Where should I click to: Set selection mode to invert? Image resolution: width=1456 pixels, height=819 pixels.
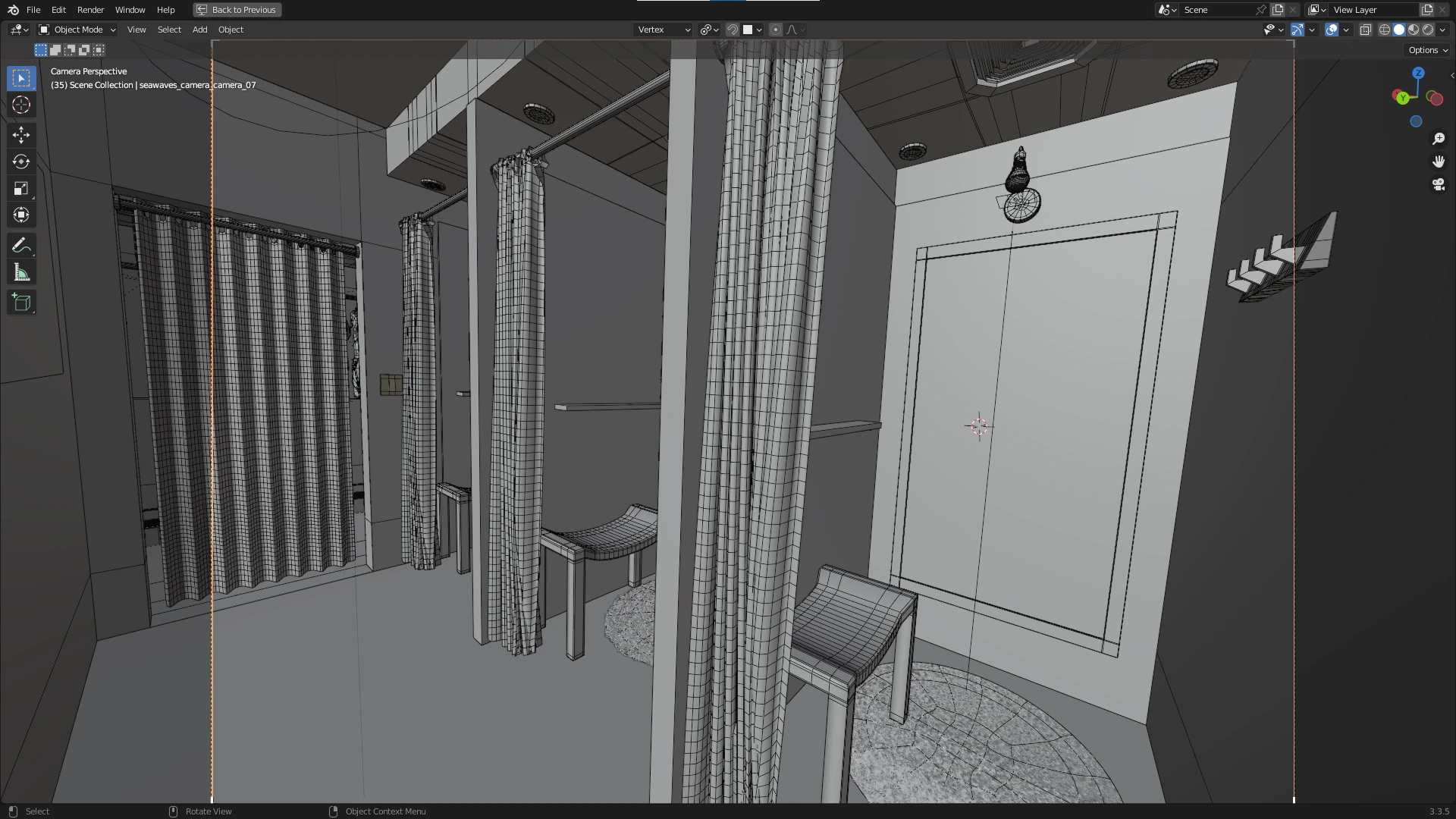(x=84, y=50)
